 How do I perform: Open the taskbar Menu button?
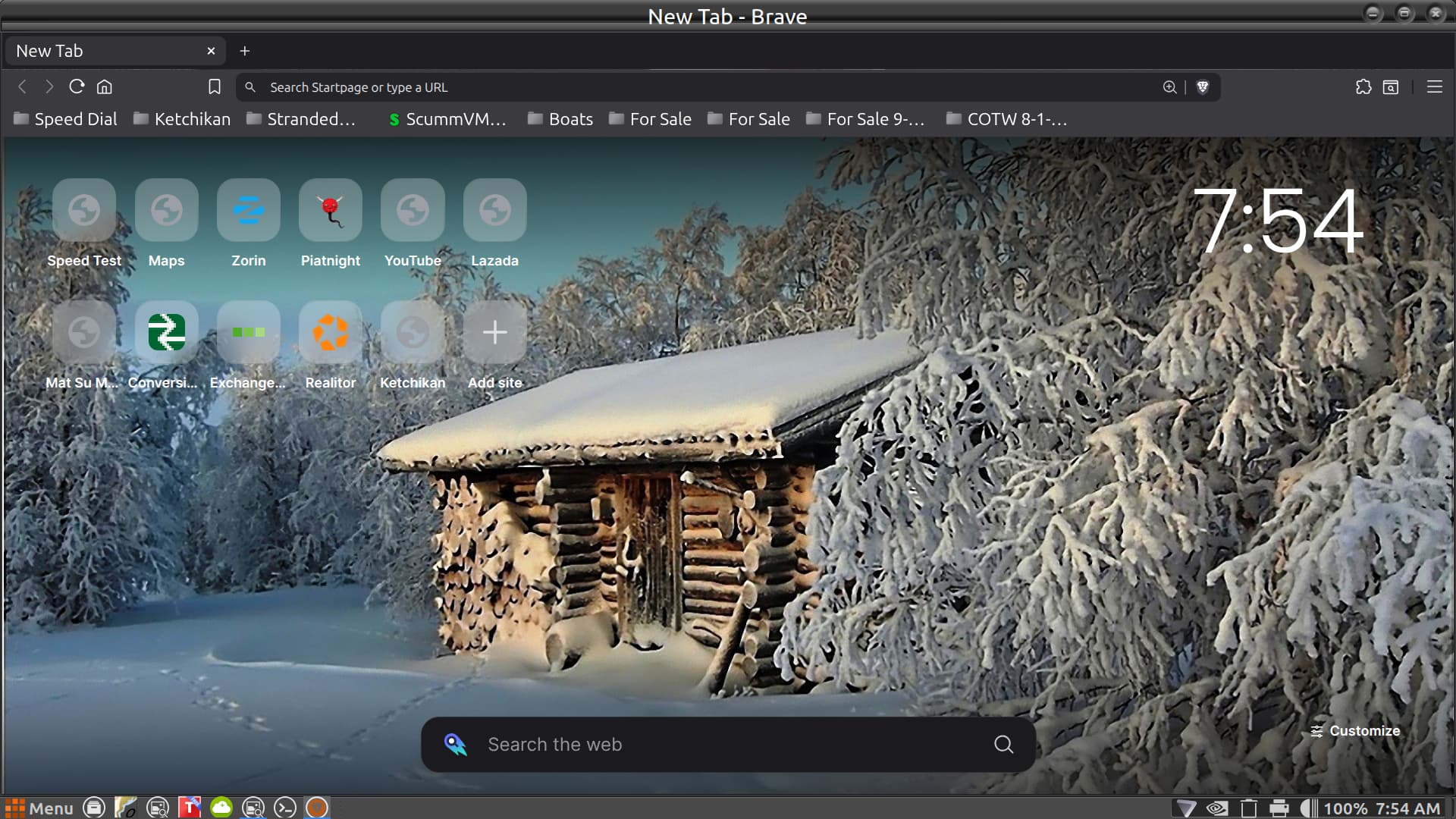click(x=39, y=808)
